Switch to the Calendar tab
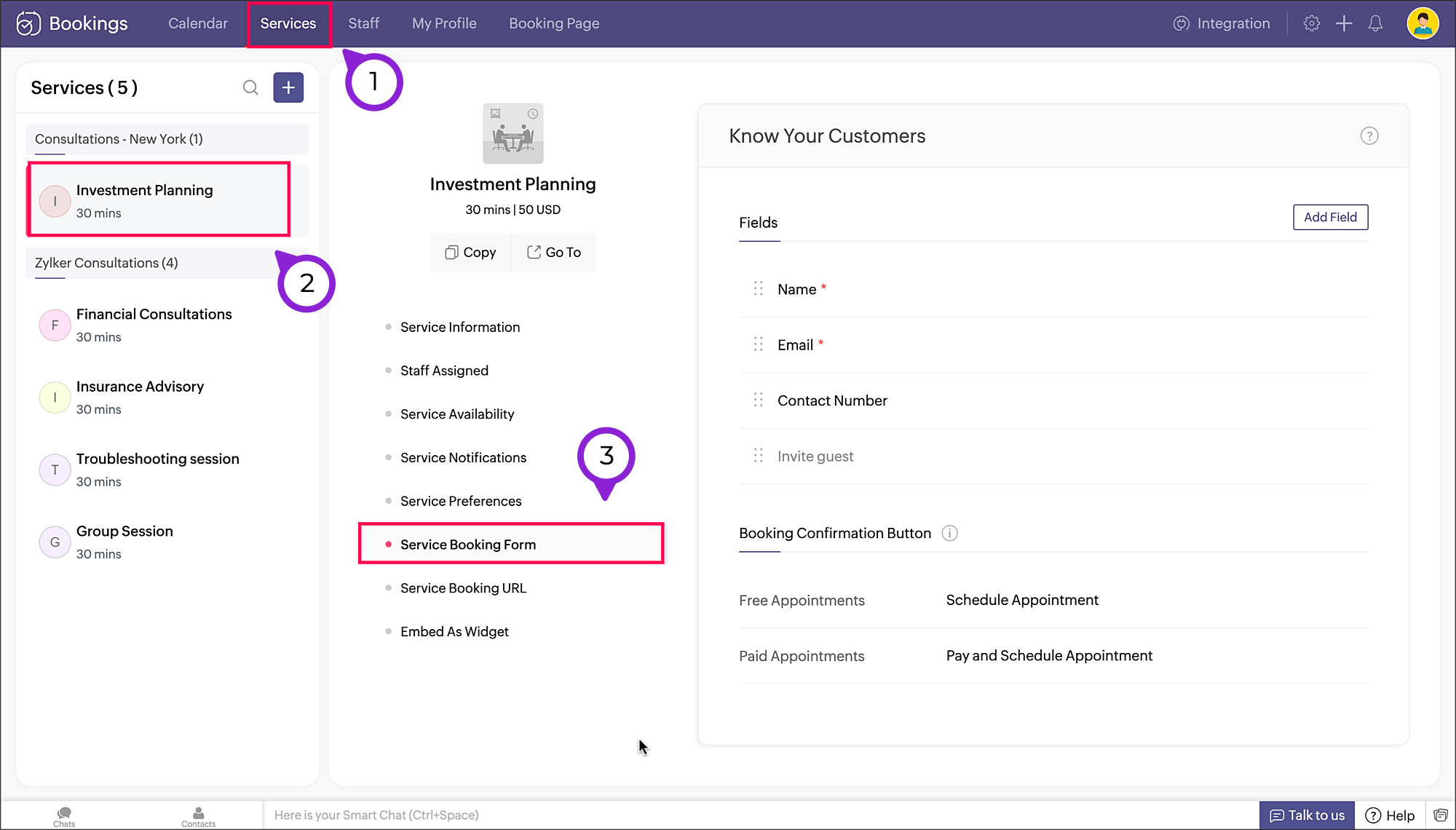1456x830 pixels. (x=197, y=23)
